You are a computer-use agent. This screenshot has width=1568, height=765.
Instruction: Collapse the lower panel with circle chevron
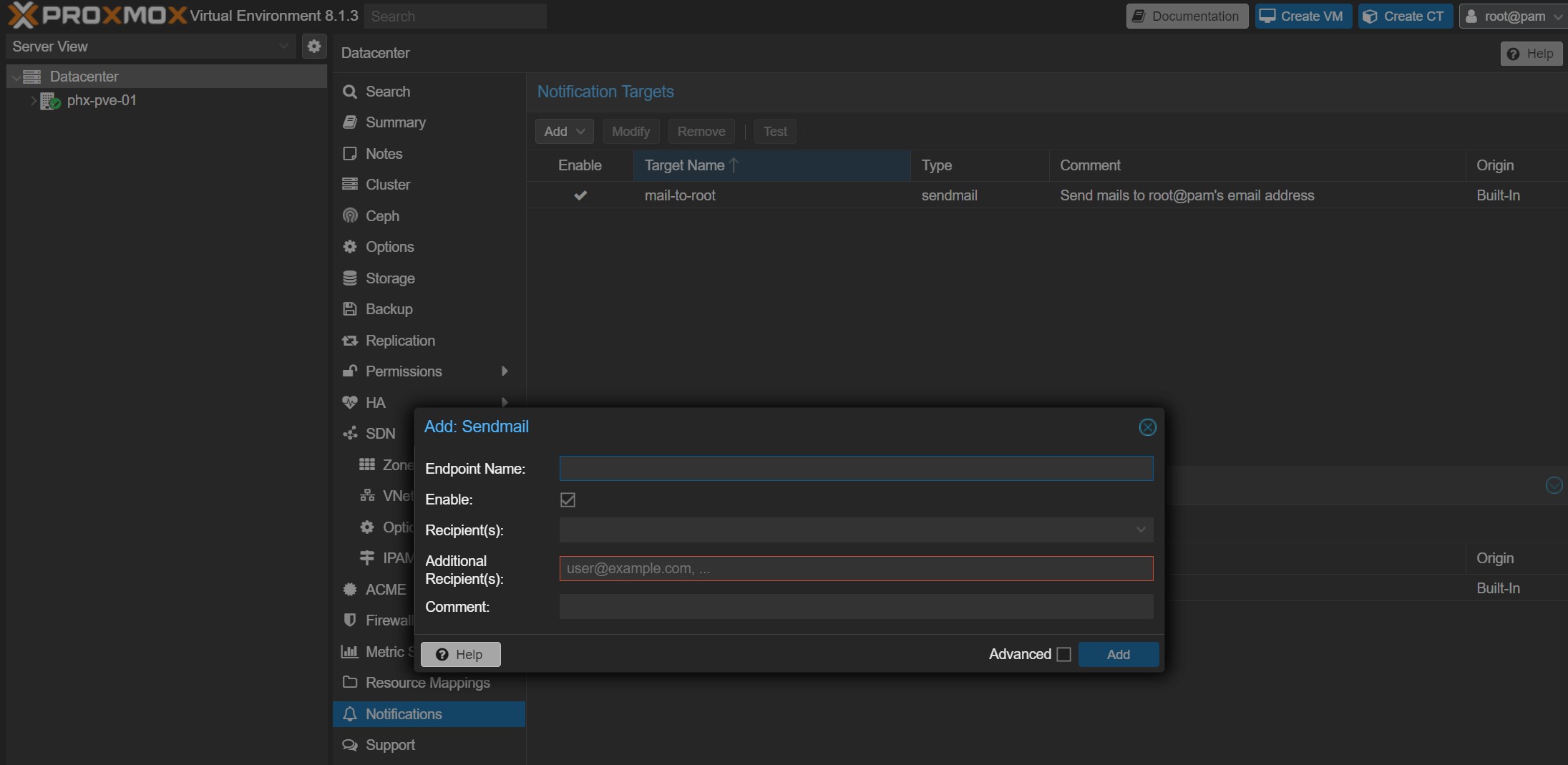point(1554,486)
